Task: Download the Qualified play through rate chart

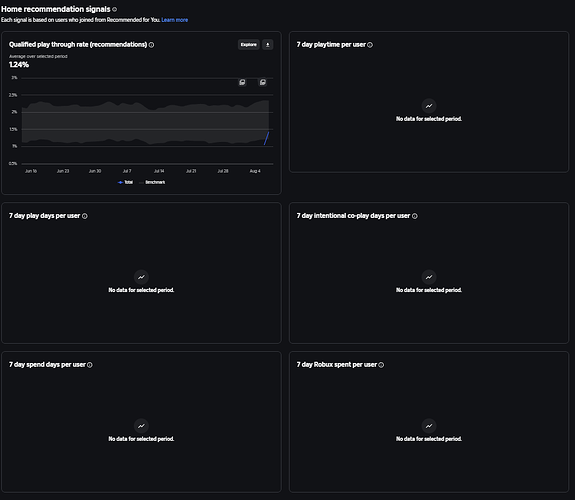Action: (268, 45)
